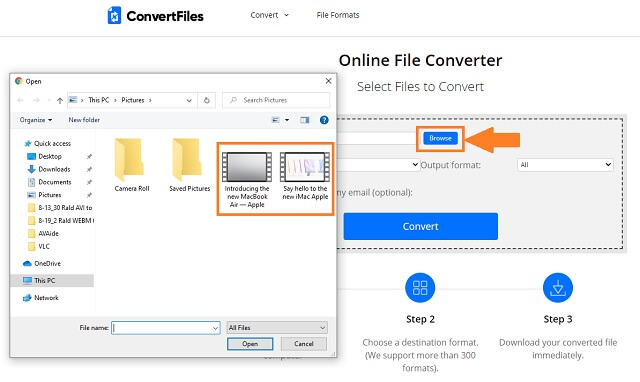Image resolution: width=640 pixels, height=382 pixels.
Task: Open the Output format dropdown showing All
Action: click(x=565, y=165)
